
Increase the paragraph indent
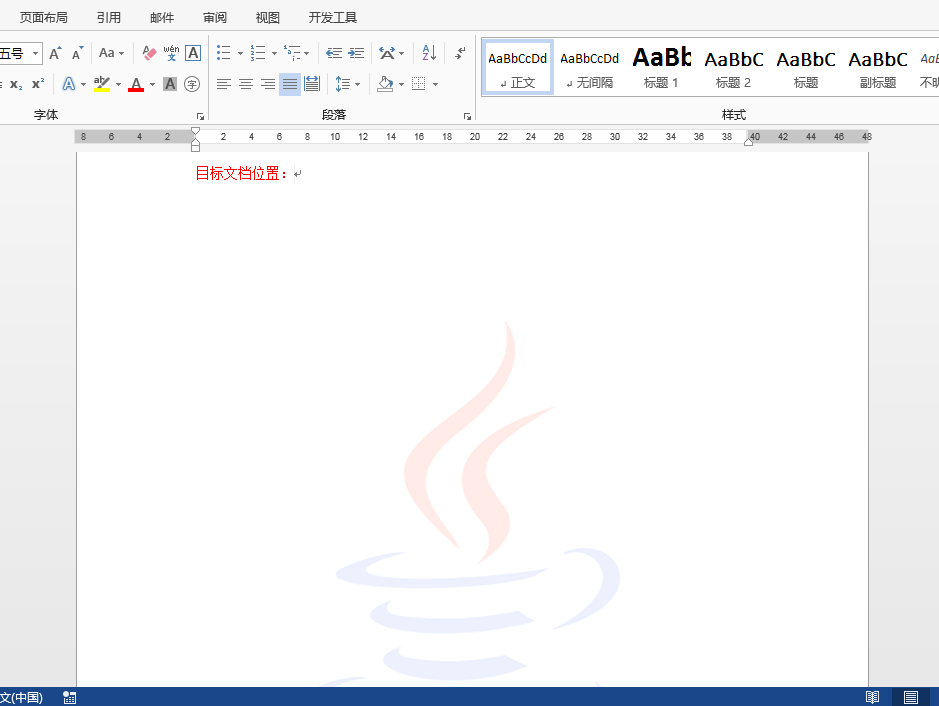coord(356,53)
